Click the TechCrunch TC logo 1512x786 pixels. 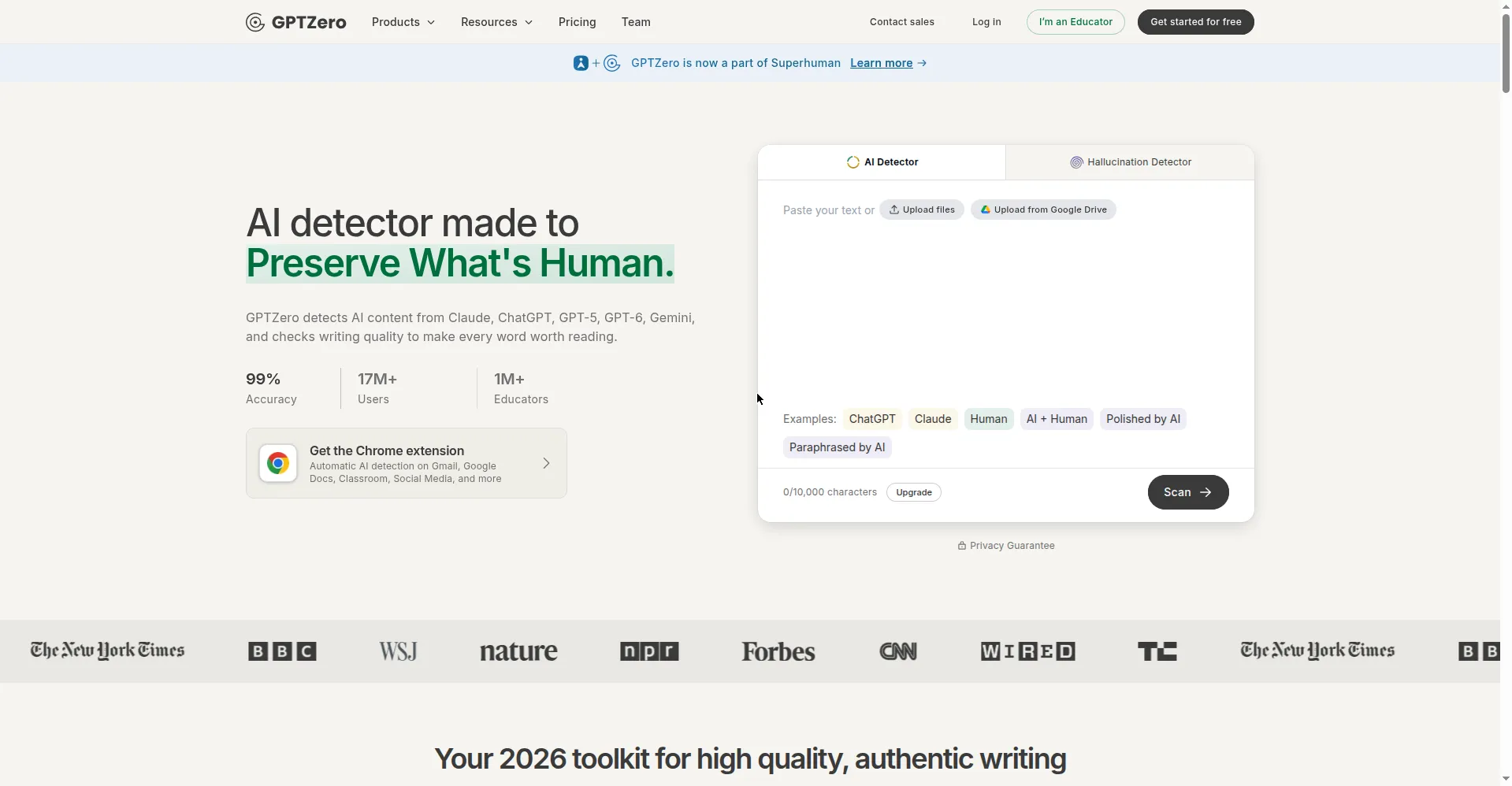[1157, 651]
